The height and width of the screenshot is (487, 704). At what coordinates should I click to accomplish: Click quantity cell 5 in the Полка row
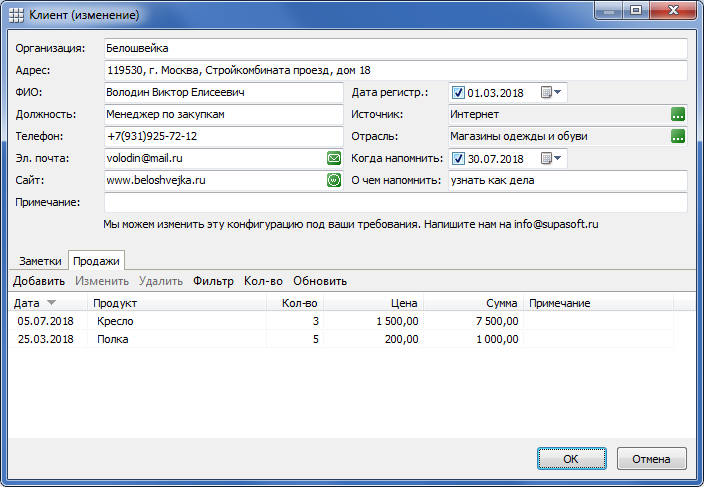(295, 339)
